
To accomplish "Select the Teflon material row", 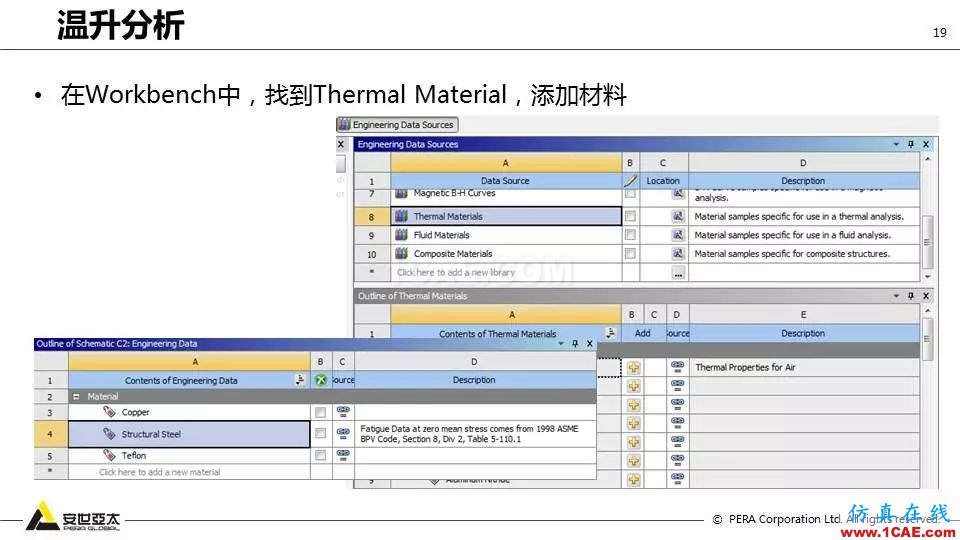I will click(x=189, y=456).
